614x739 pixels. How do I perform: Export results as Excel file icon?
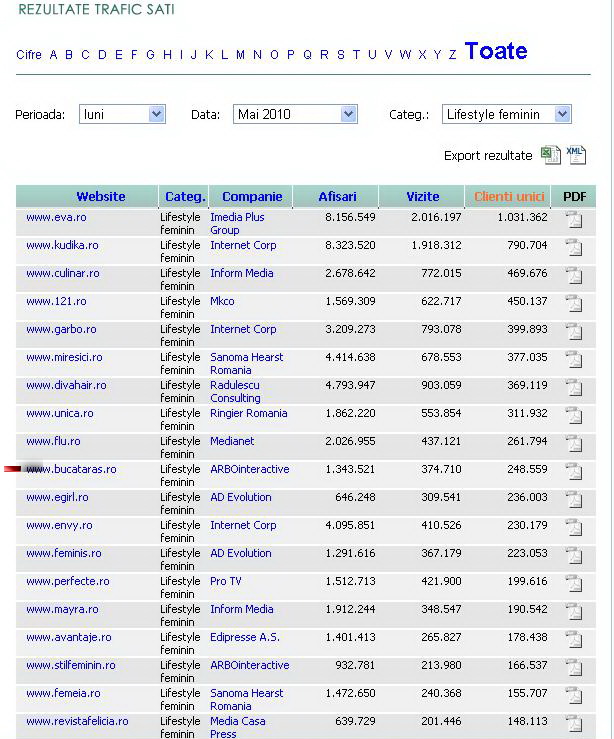tap(551, 155)
